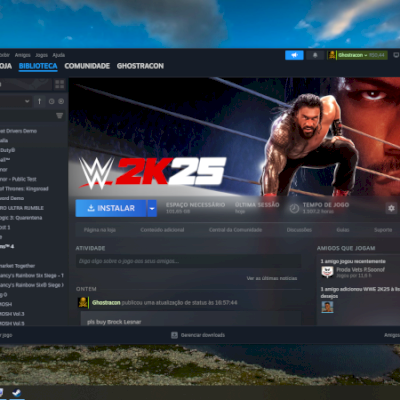
Task: Focus the activity status input field
Action: tap(188, 261)
